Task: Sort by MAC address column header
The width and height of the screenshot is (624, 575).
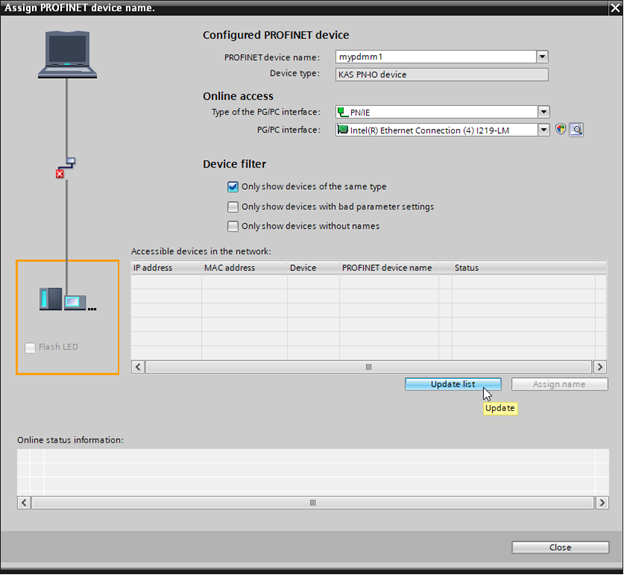Action: (244, 267)
